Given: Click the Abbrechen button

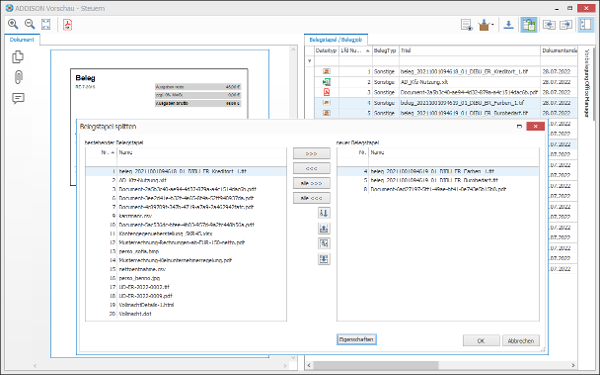Looking at the screenshot, I should (521, 341).
